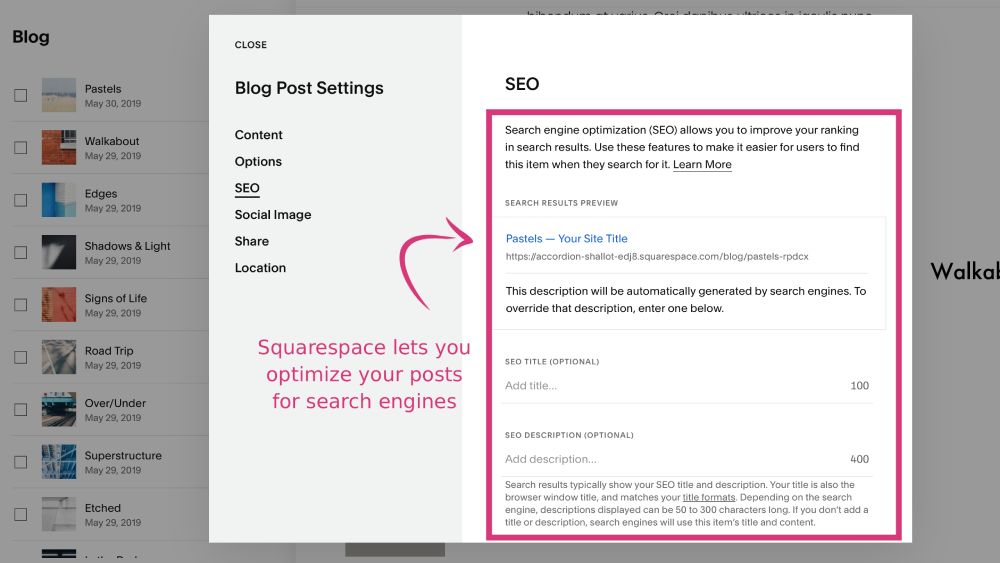The image size is (1000, 563).
Task: Click the SEO panel heading
Action: tap(522, 84)
